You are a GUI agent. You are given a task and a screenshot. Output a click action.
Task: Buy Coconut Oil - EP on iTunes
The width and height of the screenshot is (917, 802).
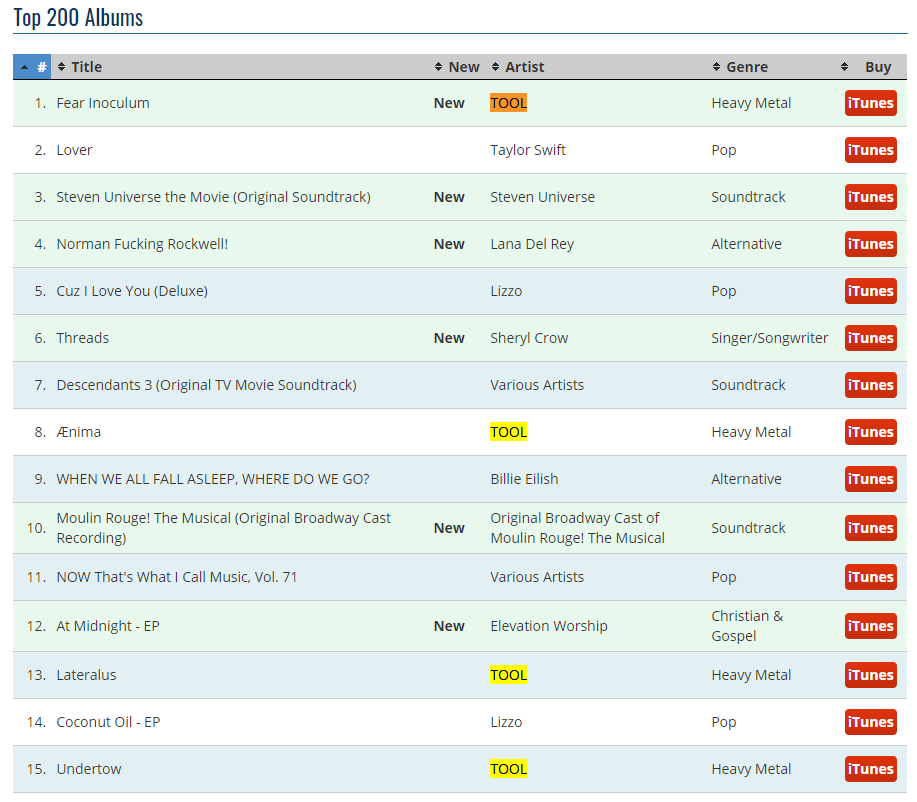870,722
